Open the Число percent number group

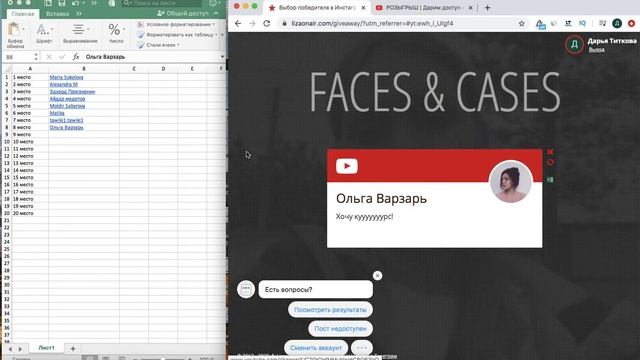click(x=116, y=34)
